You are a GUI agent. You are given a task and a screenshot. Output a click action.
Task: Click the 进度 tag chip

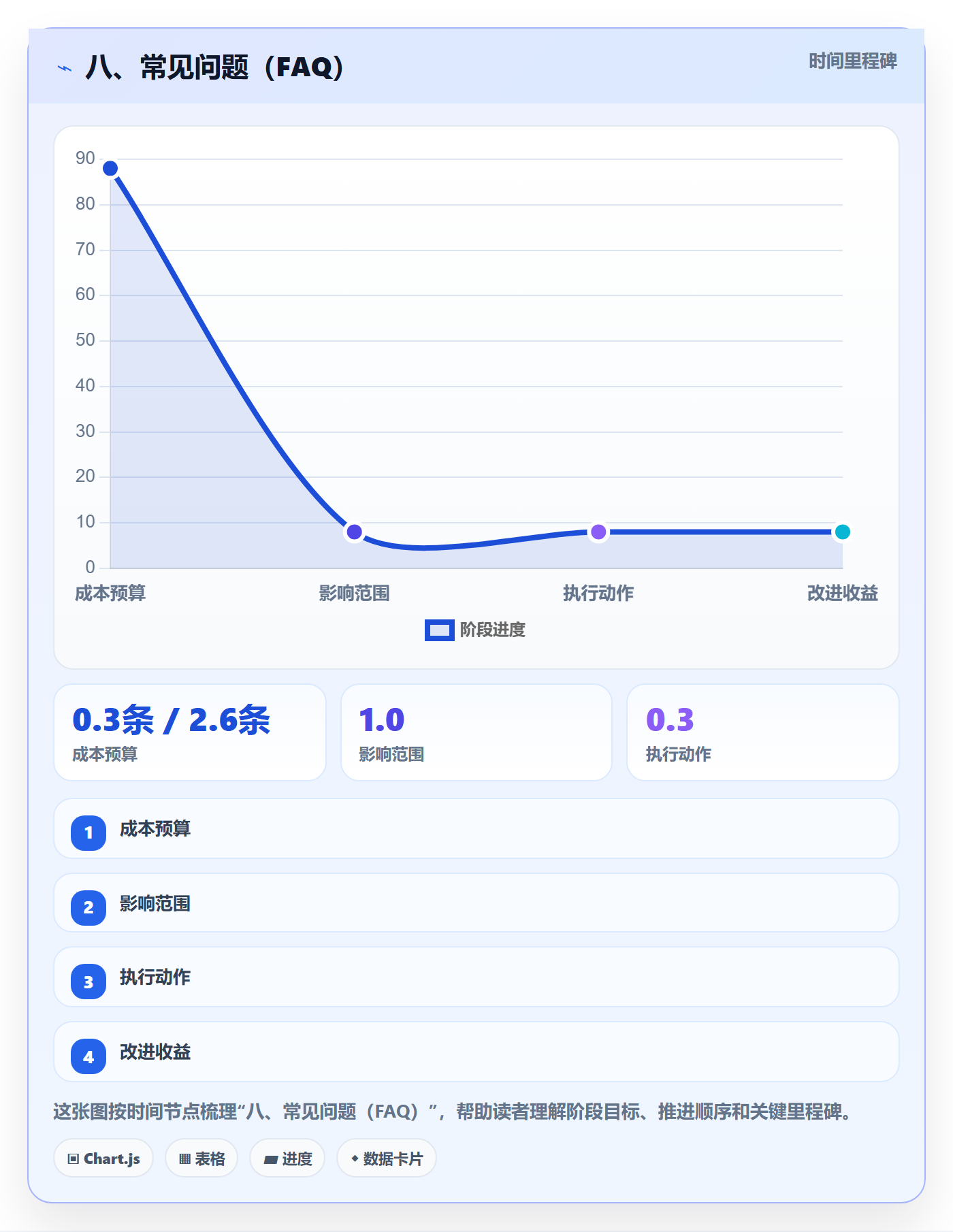point(287,1158)
